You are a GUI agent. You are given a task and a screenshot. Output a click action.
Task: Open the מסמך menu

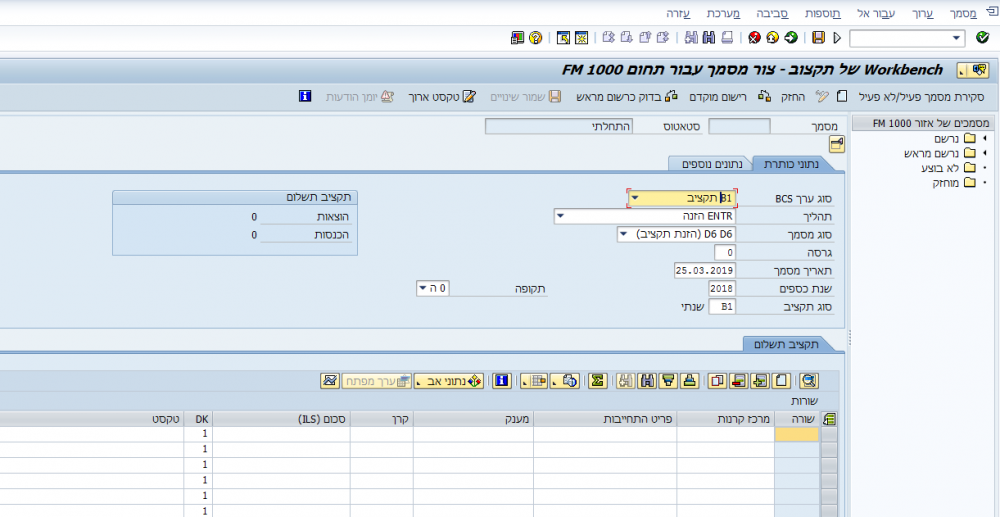(x=963, y=13)
